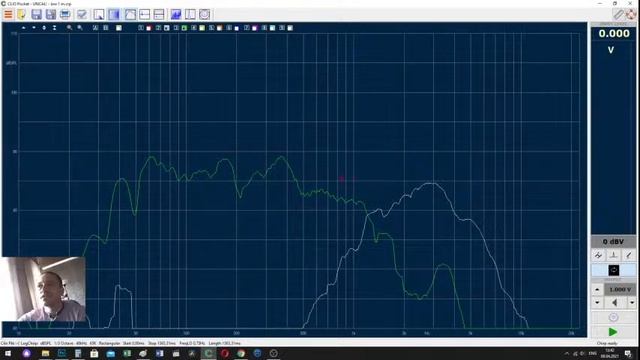Image resolution: width=640 pixels, height=360 pixels.
Task: Shift the graph scale down with the arrow
Action: (x=34, y=28)
